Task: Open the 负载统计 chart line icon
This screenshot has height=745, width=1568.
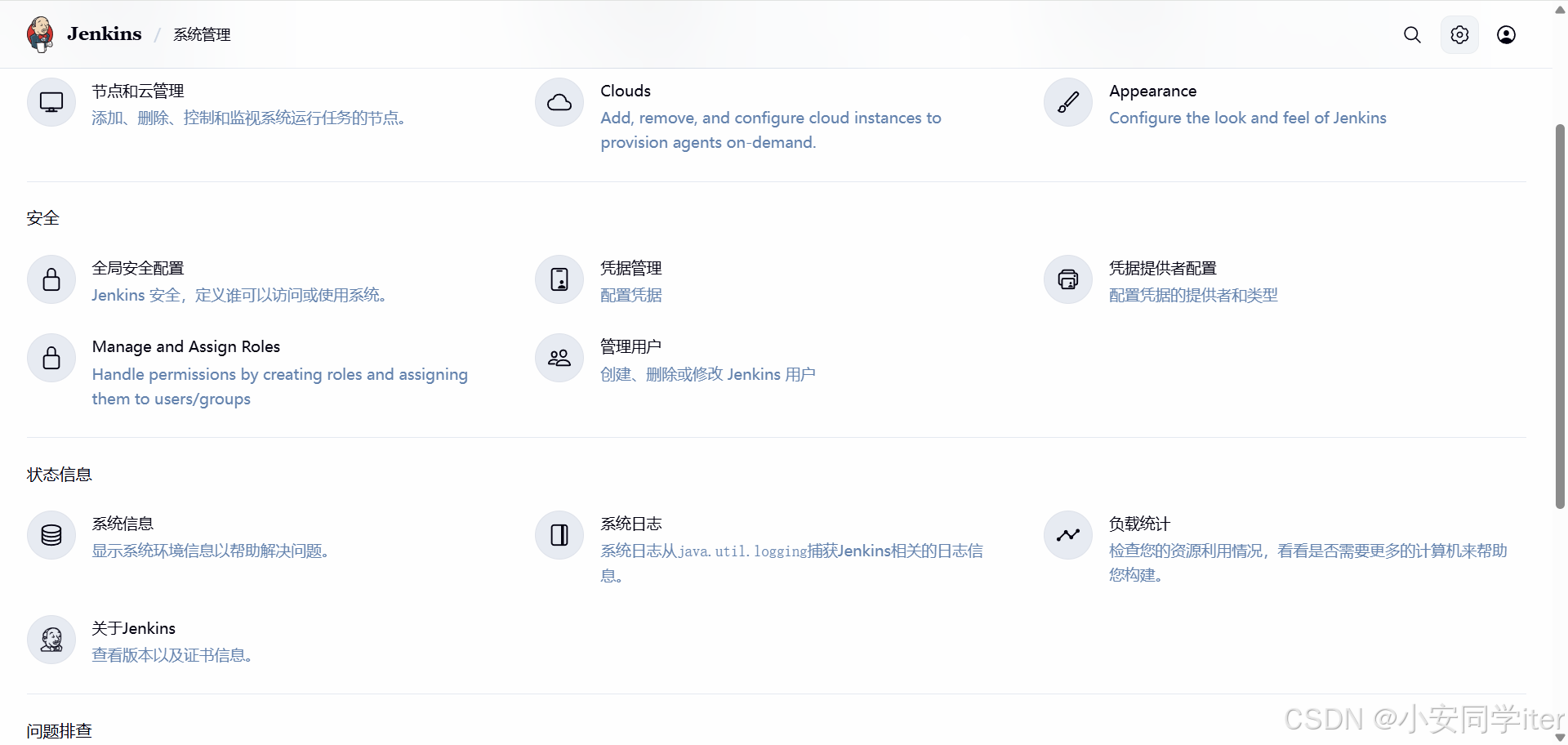Action: pos(1067,535)
